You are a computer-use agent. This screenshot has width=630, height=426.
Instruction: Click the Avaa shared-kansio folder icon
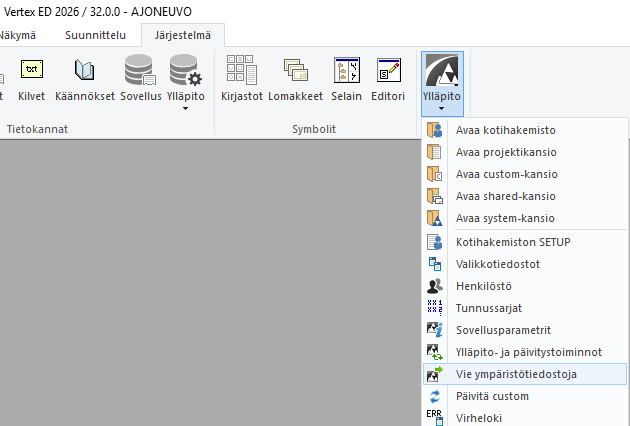pos(434,197)
